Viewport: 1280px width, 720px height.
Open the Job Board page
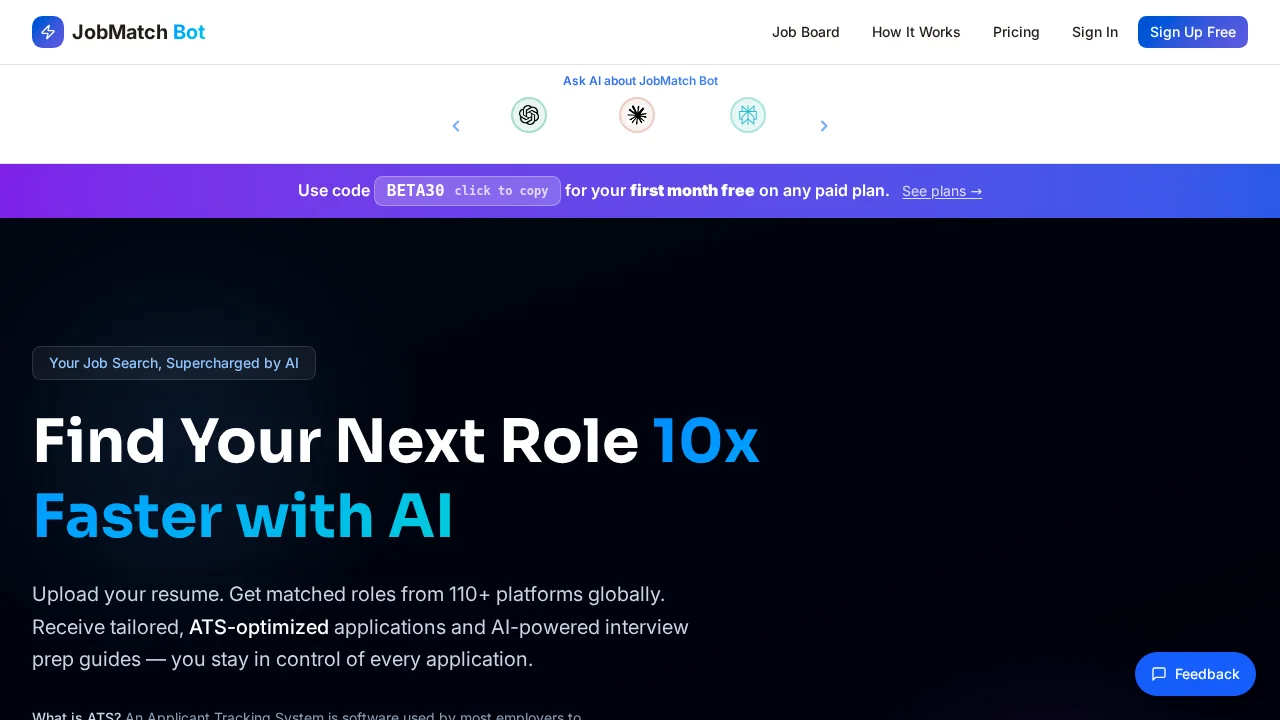[x=806, y=32]
